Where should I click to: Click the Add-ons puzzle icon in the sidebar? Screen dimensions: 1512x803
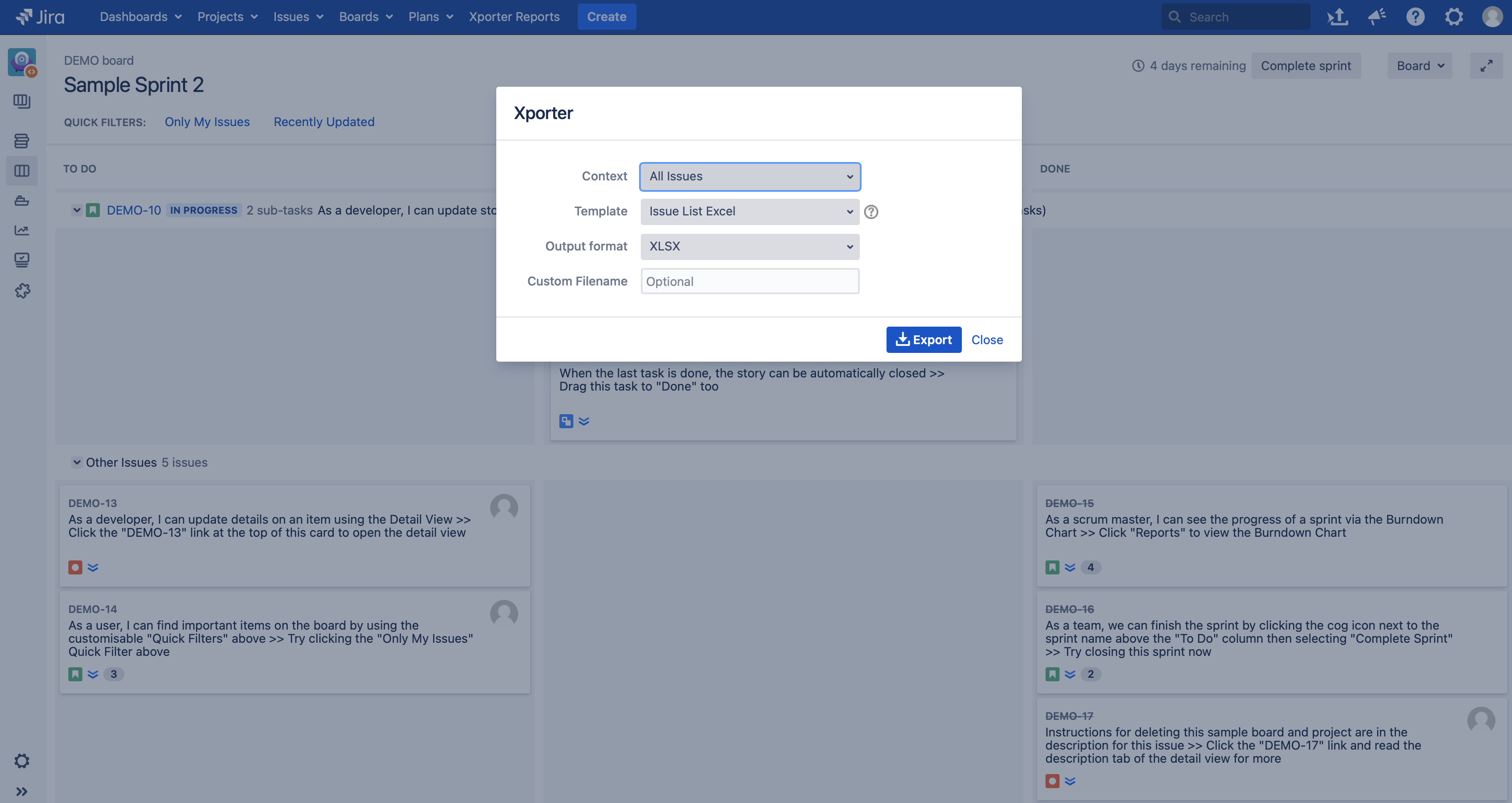[22, 290]
